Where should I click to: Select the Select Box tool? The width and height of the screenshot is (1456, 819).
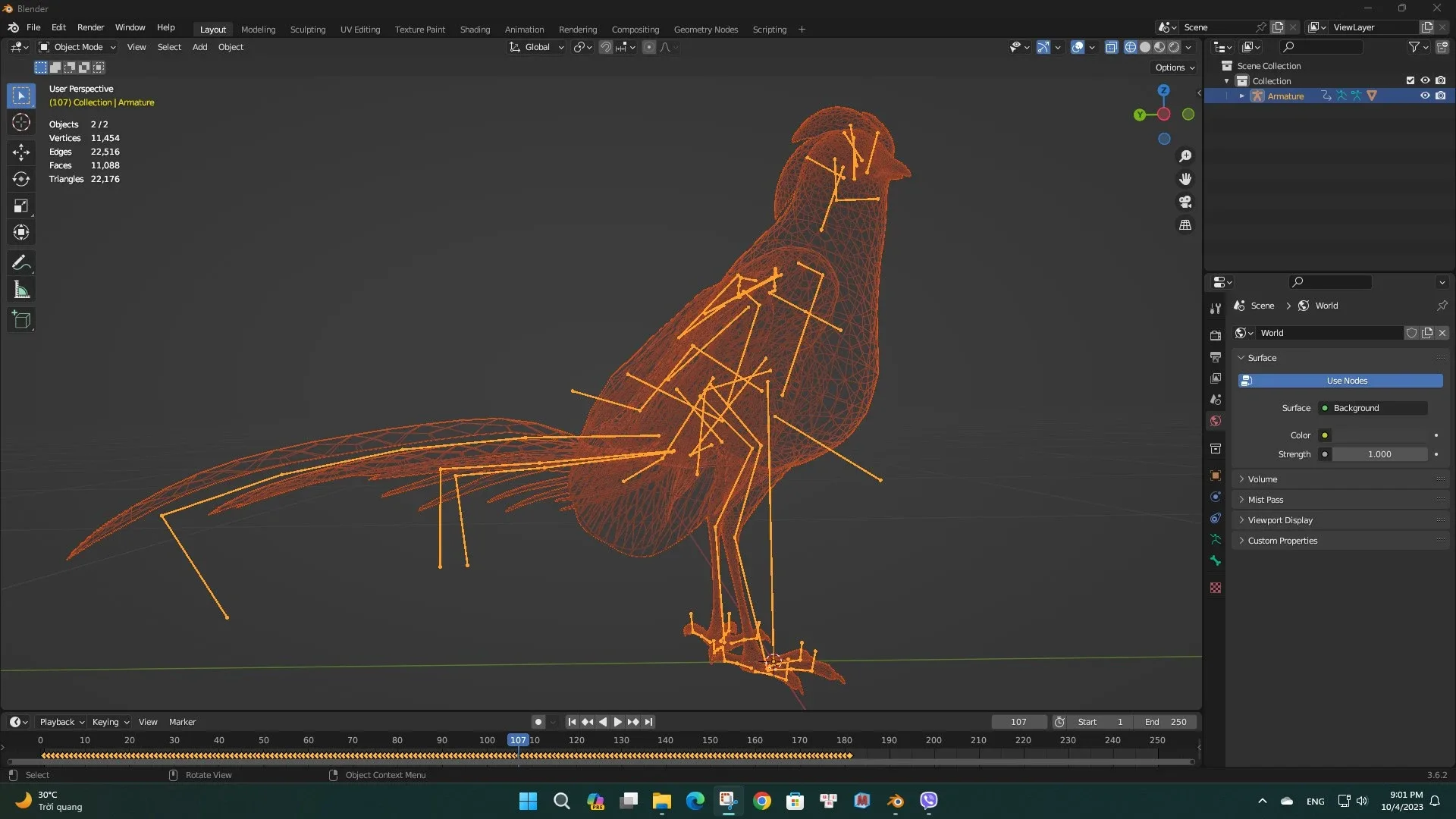click(21, 96)
